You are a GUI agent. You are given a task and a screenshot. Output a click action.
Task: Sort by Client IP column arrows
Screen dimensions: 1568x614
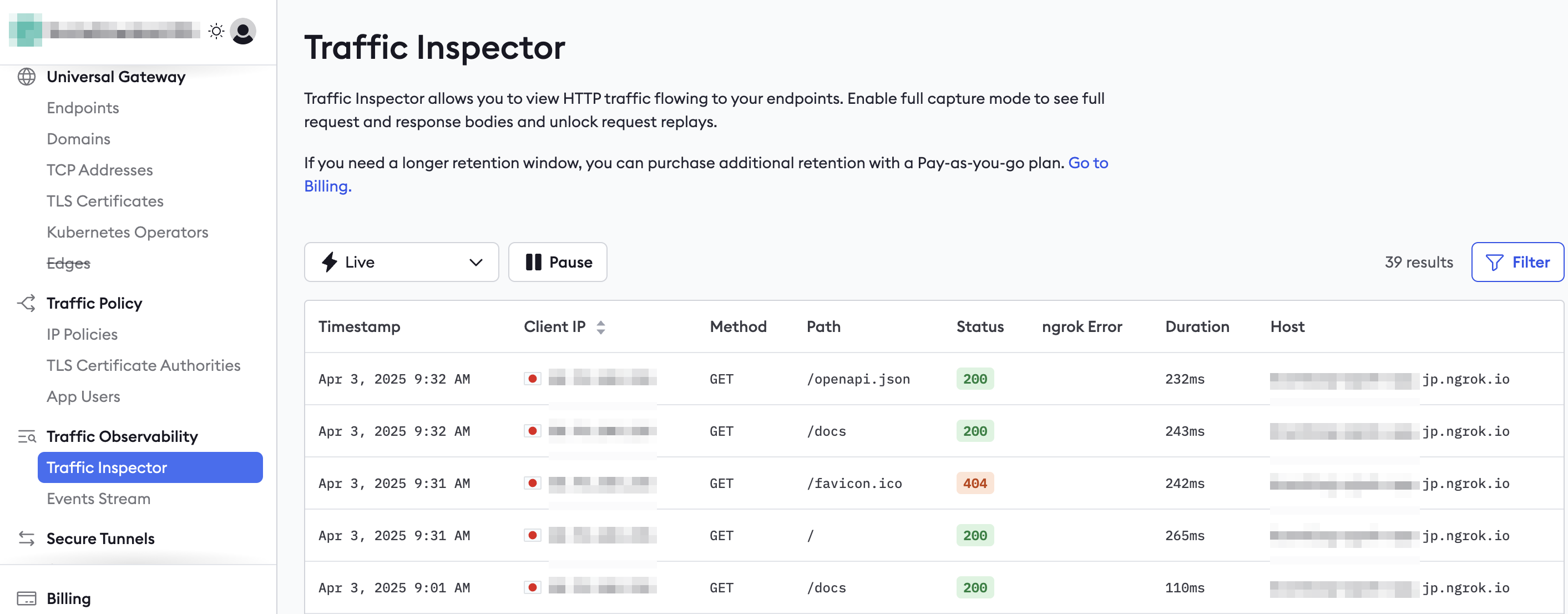pyautogui.click(x=601, y=327)
